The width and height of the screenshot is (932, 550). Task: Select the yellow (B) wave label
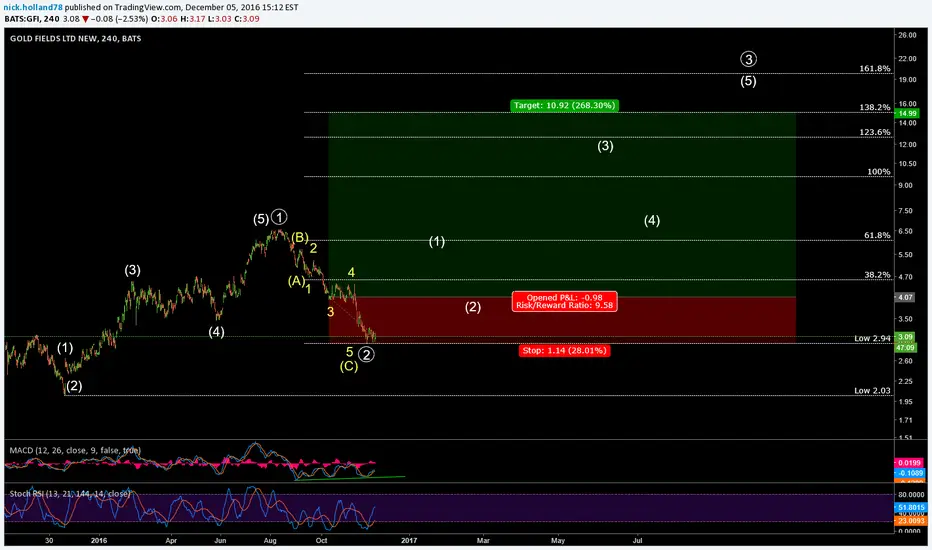299,237
